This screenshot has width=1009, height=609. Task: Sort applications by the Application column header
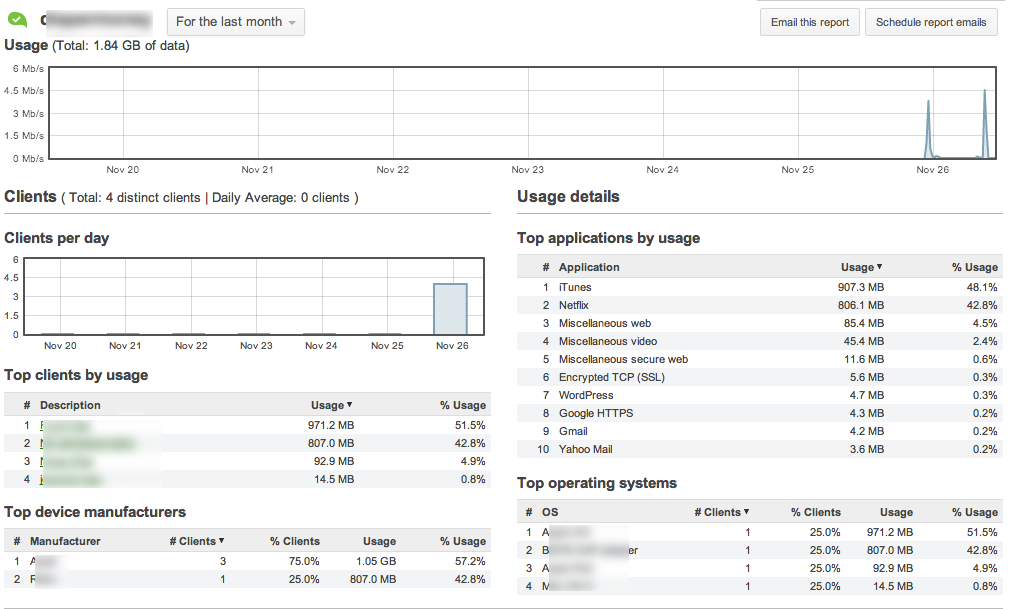pos(589,267)
